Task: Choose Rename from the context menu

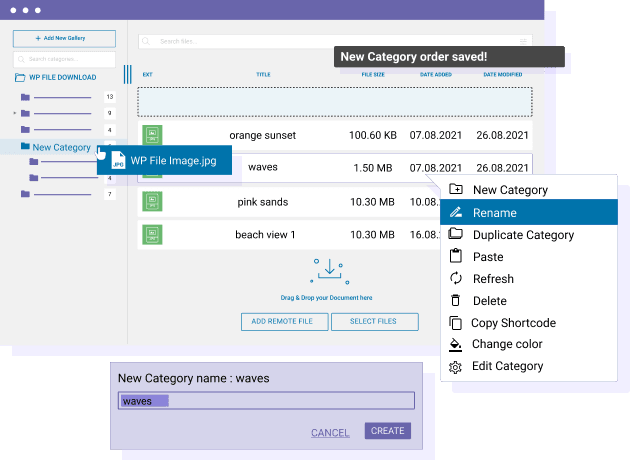Action: tap(494, 213)
